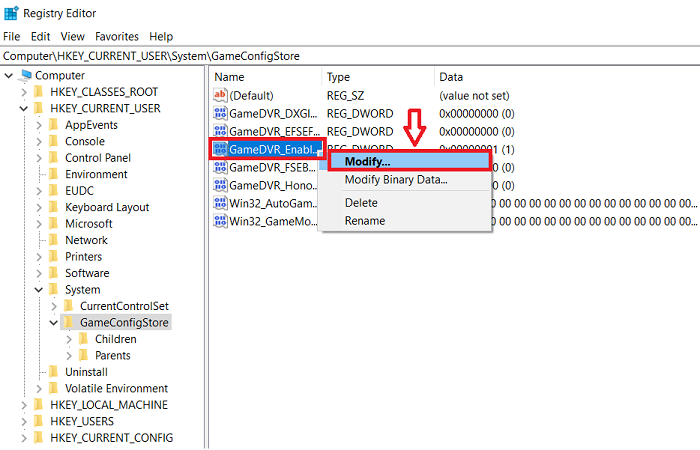Click the Children folder icon
Viewport: 700px width, 450px height.
tap(83, 339)
